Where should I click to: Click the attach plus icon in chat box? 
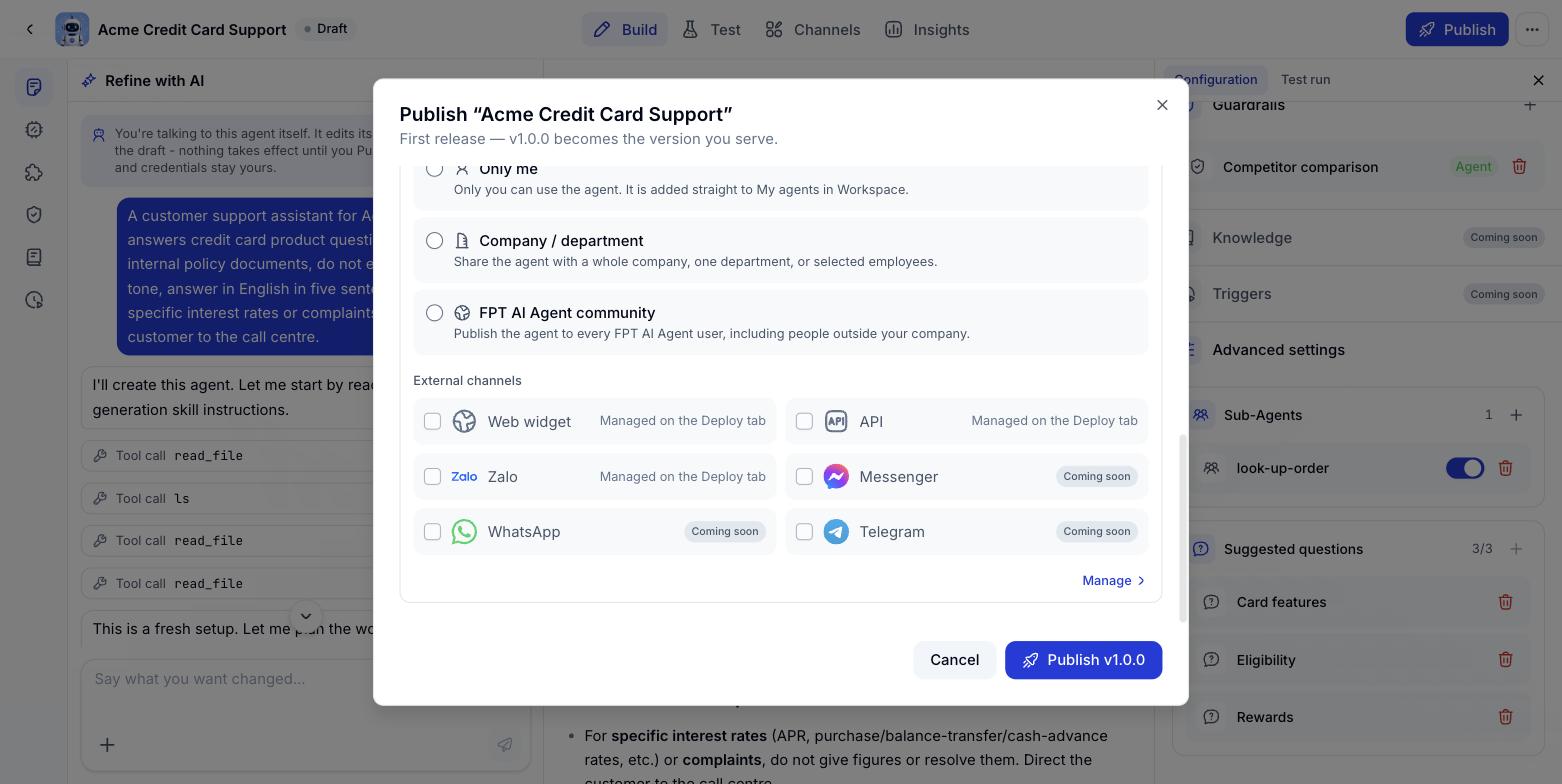point(107,745)
